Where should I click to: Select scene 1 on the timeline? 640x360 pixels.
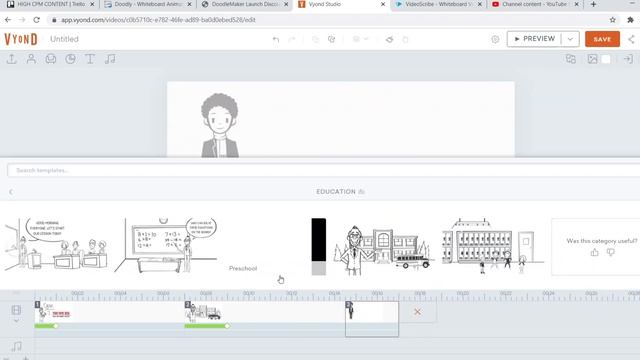[x=109, y=313]
